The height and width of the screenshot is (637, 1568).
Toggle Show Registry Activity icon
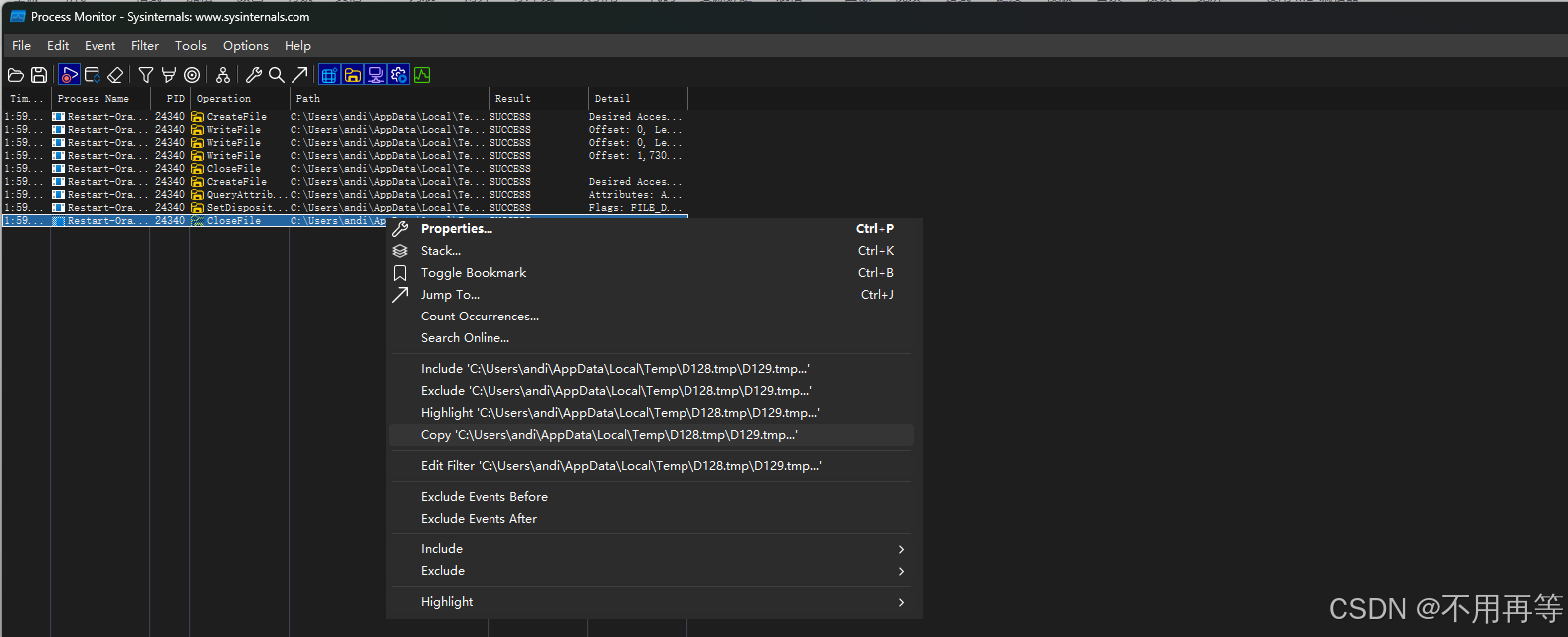(329, 75)
